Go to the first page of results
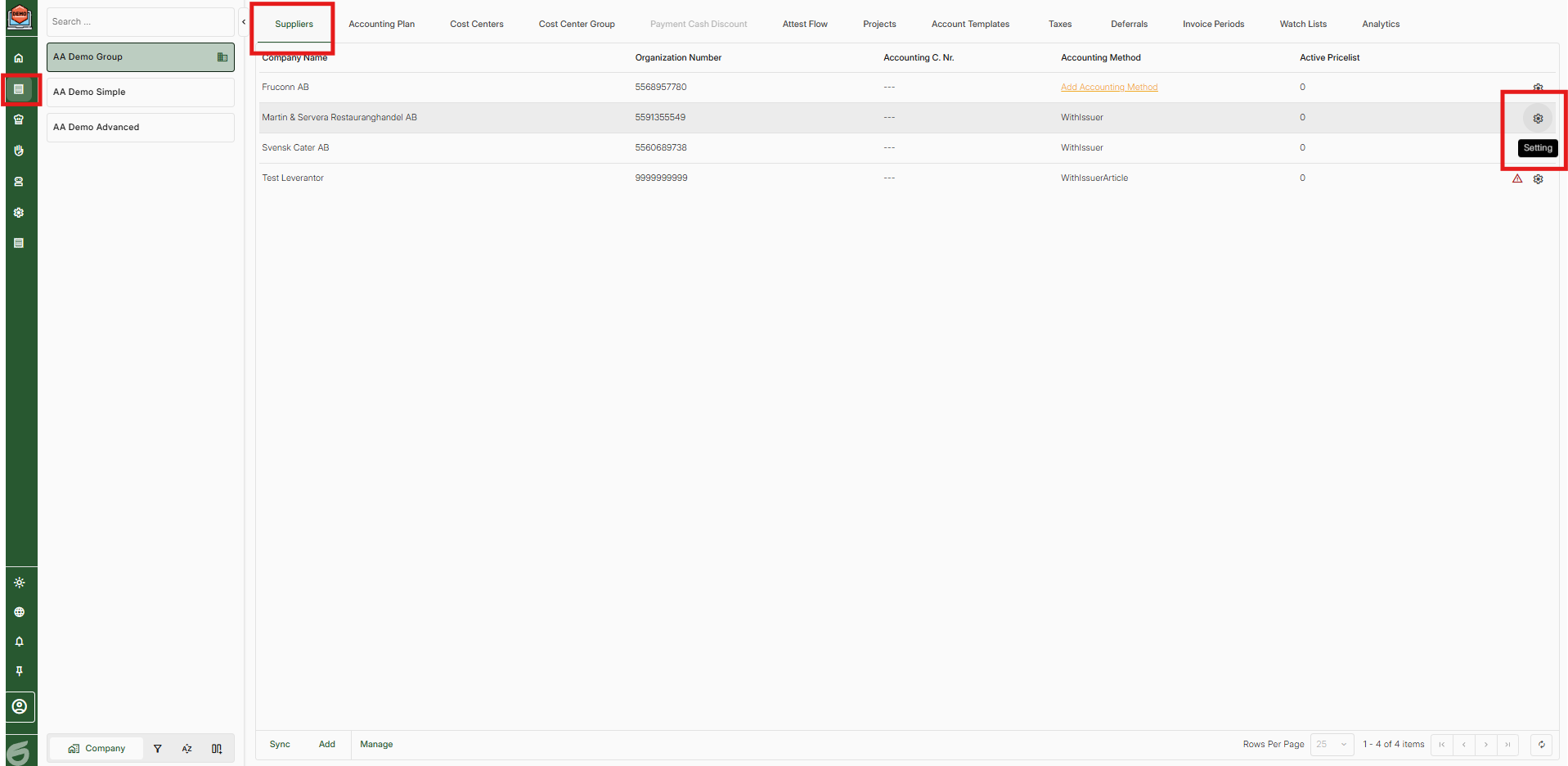 1442,745
